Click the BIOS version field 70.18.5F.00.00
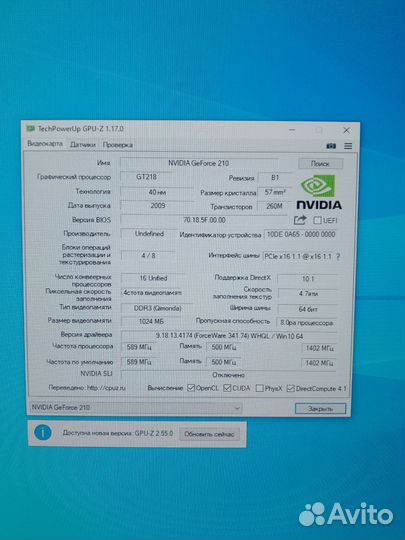The image size is (405, 540). pos(204,220)
